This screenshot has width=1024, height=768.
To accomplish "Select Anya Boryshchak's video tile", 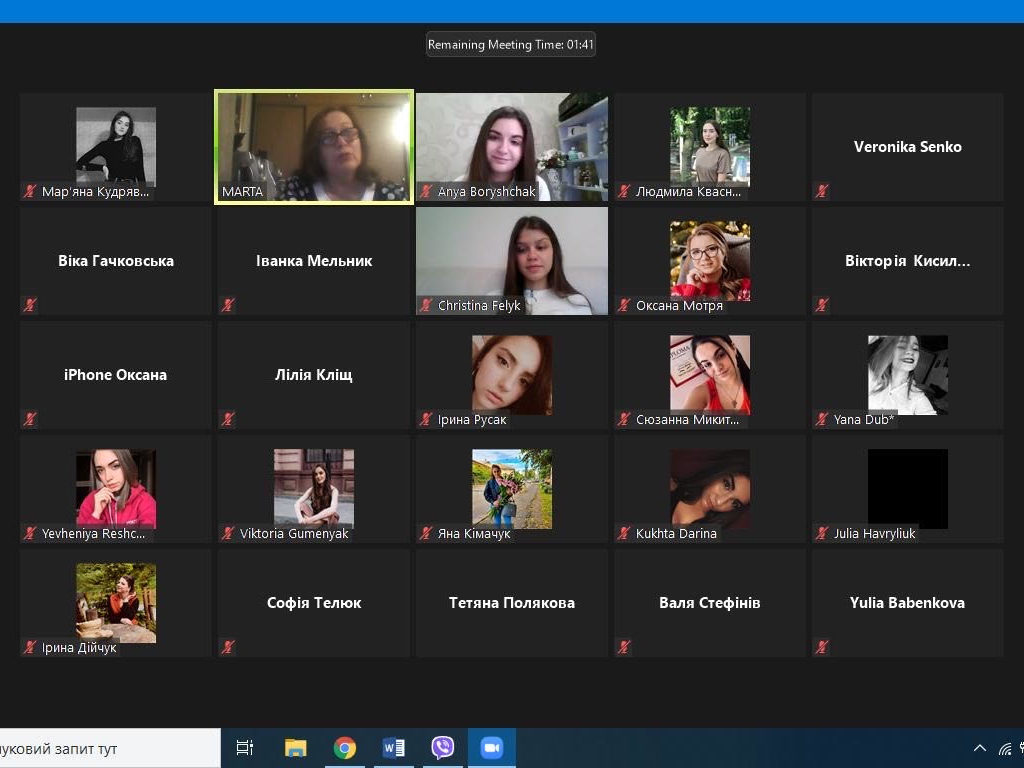I will [x=512, y=146].
